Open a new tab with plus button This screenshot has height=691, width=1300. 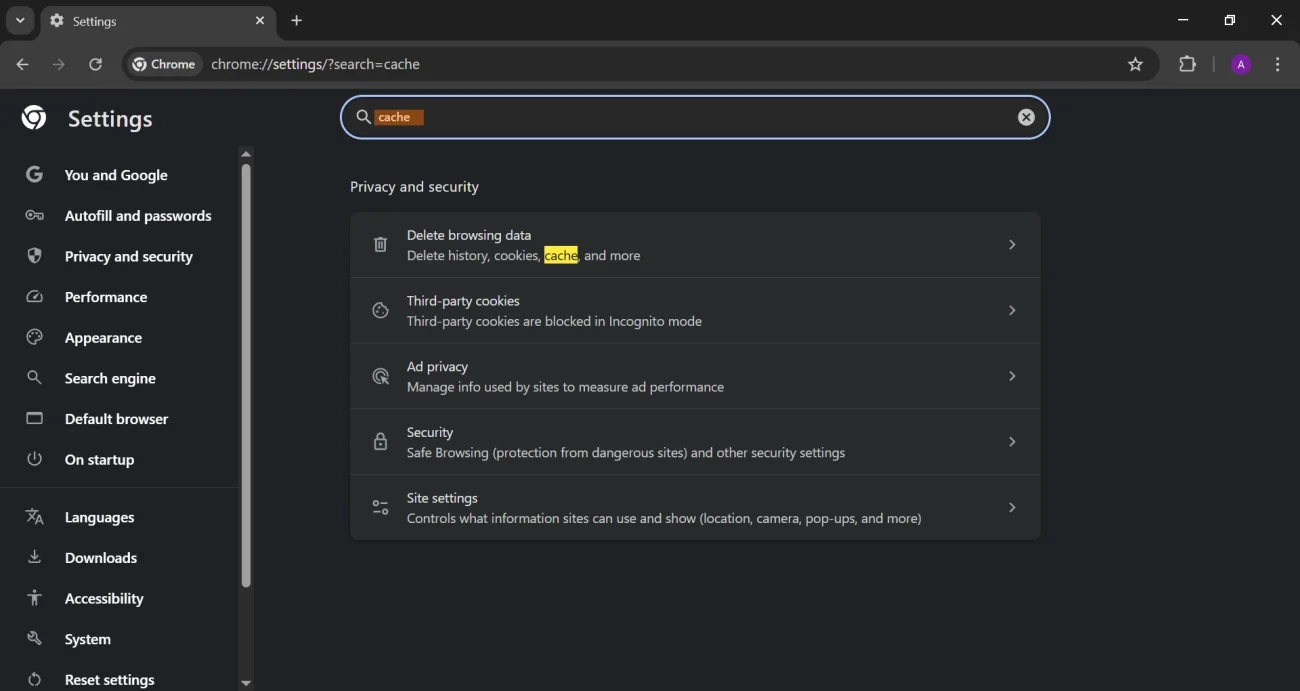296,20
